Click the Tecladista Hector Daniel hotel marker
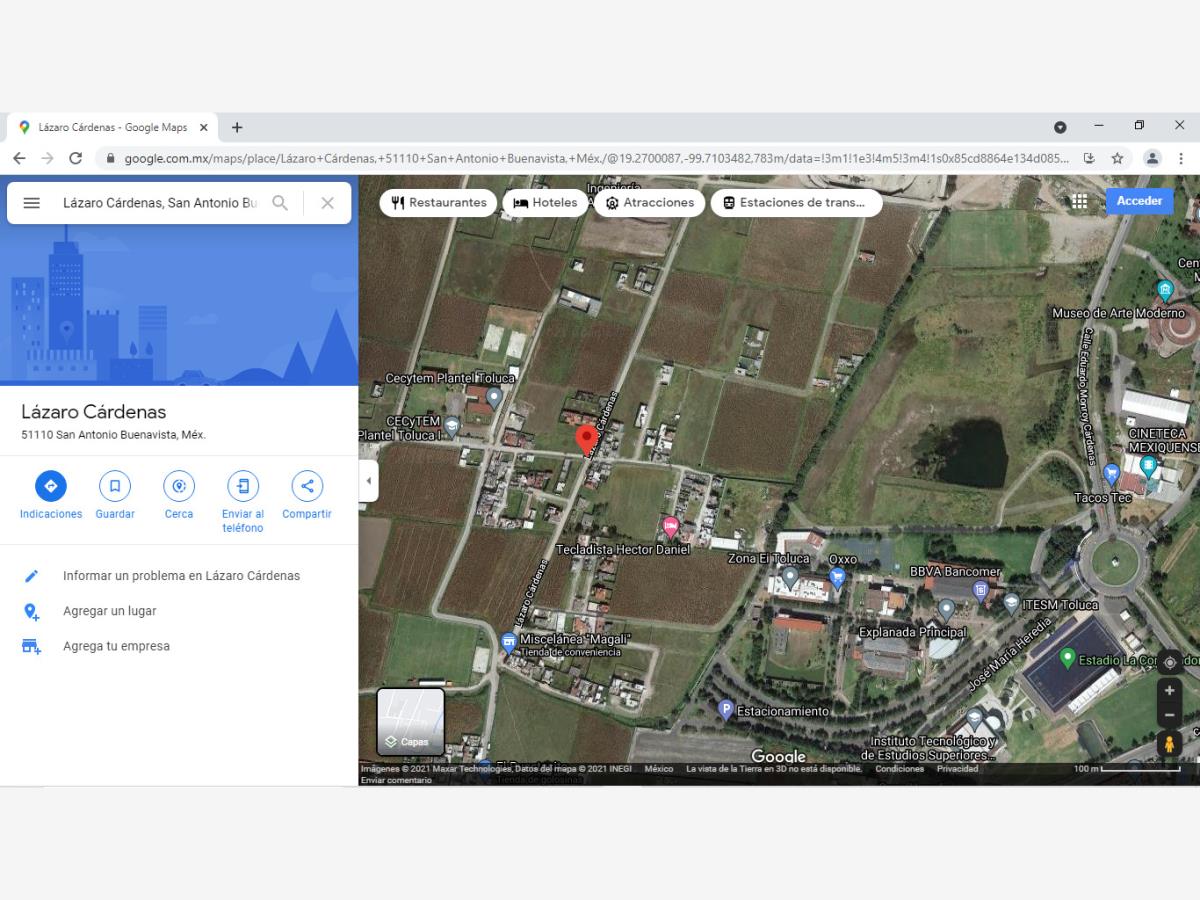The image size is (1200, 900). coord(671,526)
